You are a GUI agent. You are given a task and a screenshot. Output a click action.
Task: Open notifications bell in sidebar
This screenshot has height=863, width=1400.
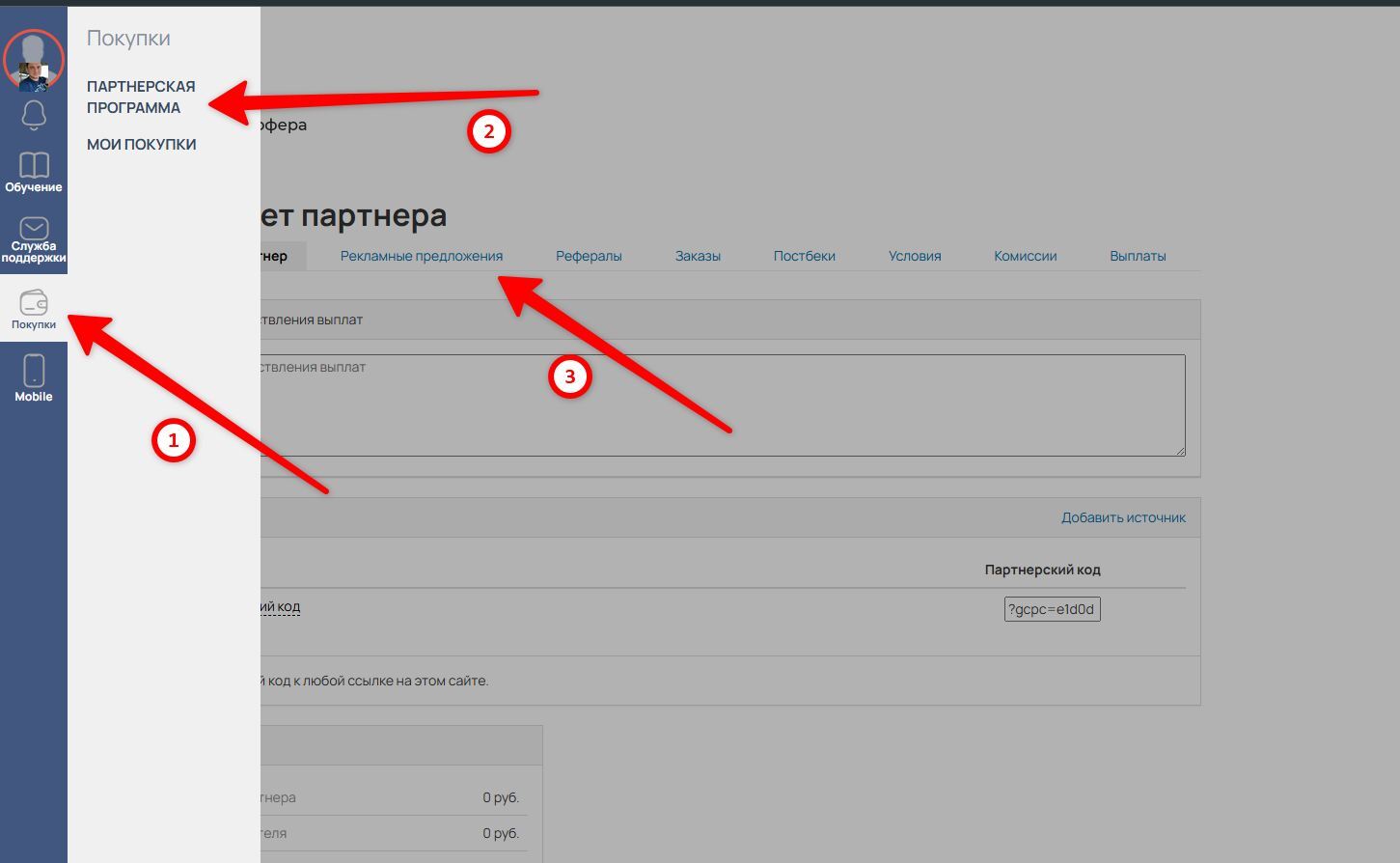34,115
